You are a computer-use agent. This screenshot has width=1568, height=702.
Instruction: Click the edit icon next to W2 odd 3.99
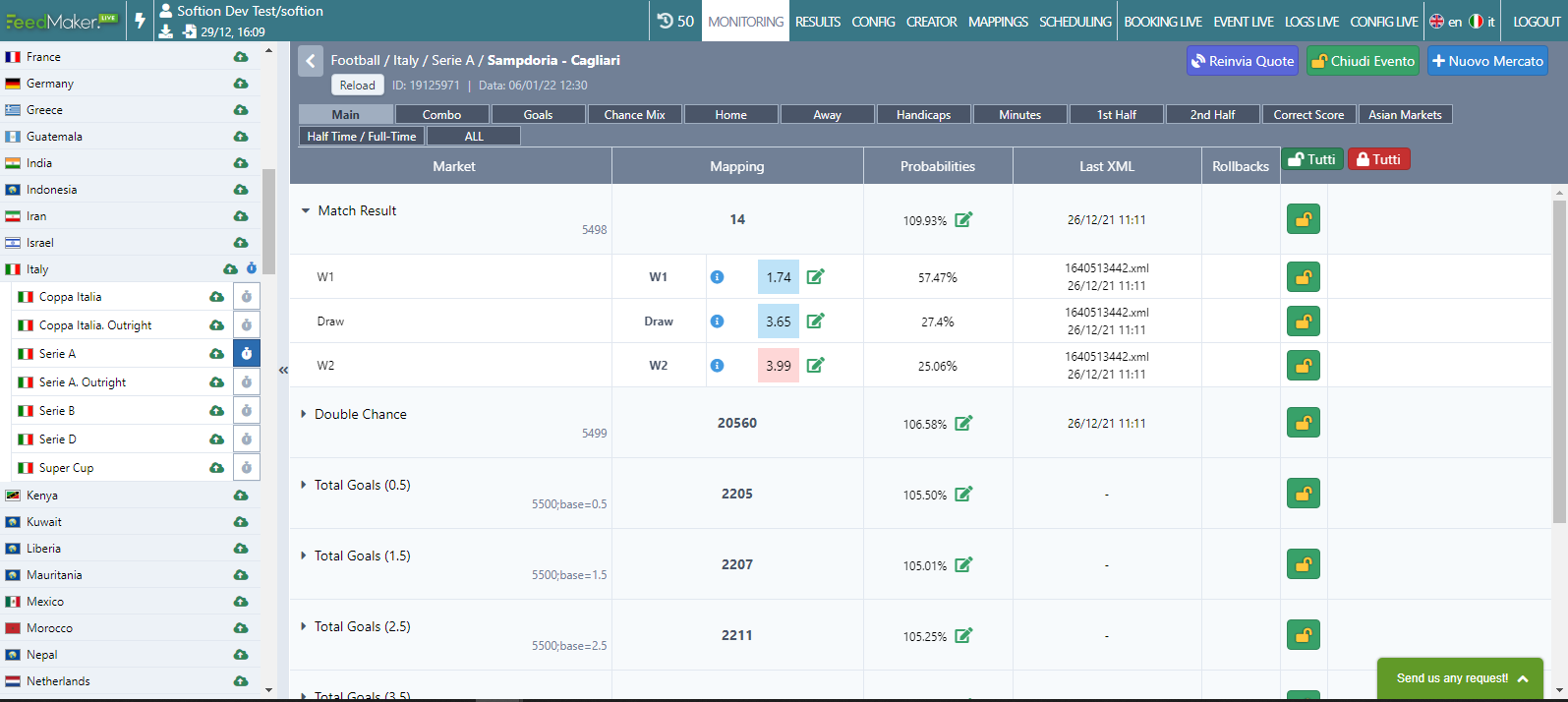(815, 365)
